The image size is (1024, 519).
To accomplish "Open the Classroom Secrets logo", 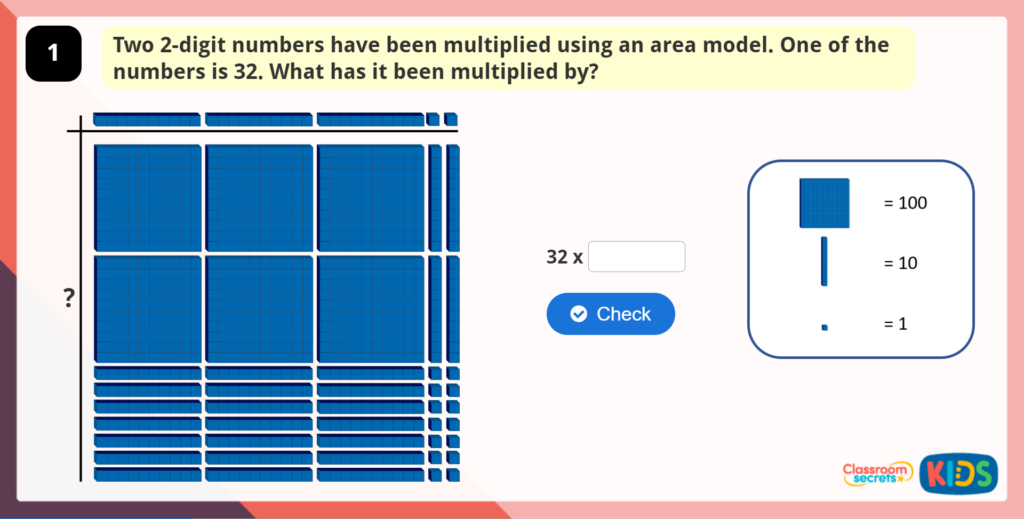I will tap(877, 473).
